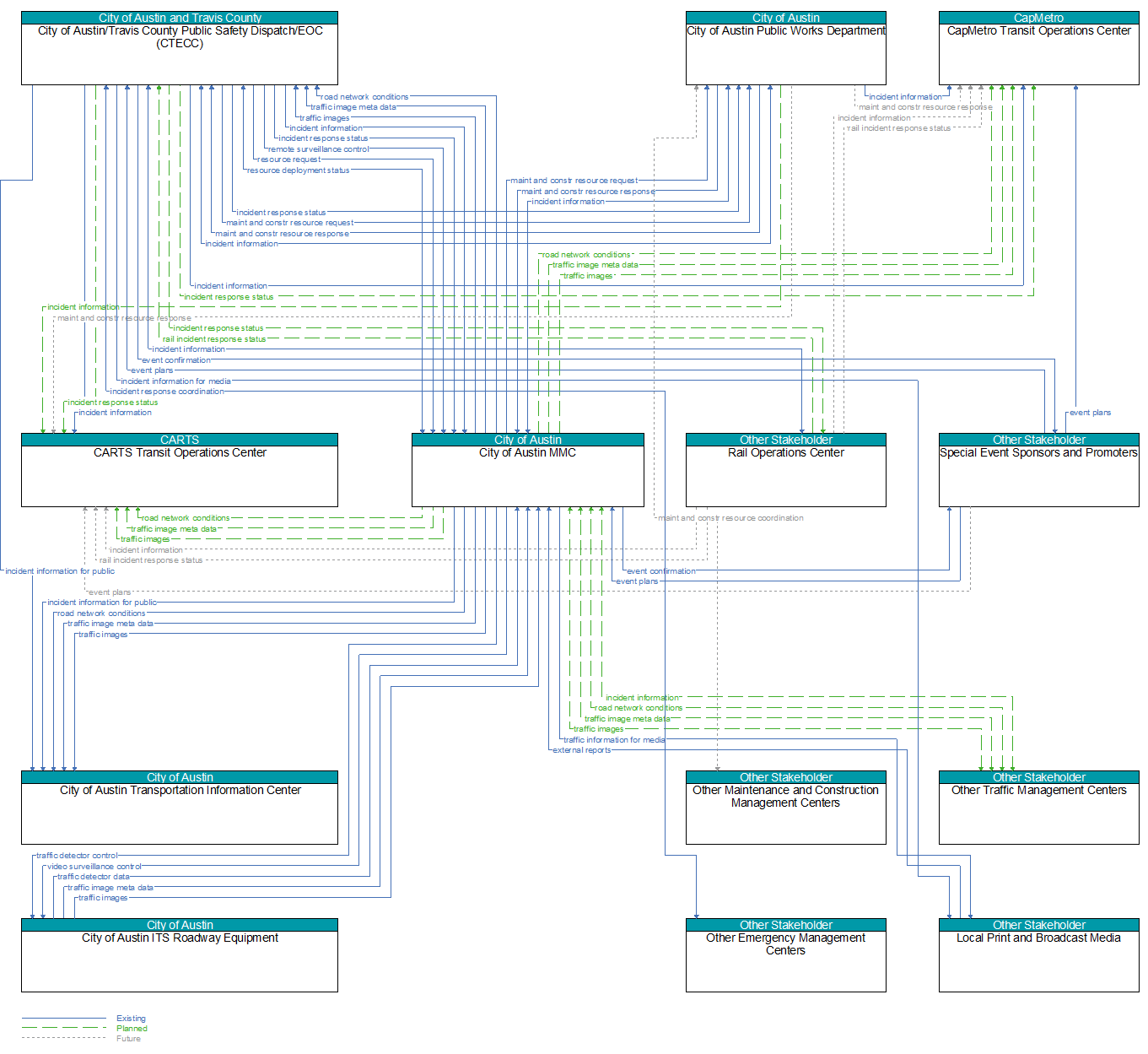Click City of Austin ITS Roadway Equipment node
Screen dimensions: 1148x1054
click(180, 954)
